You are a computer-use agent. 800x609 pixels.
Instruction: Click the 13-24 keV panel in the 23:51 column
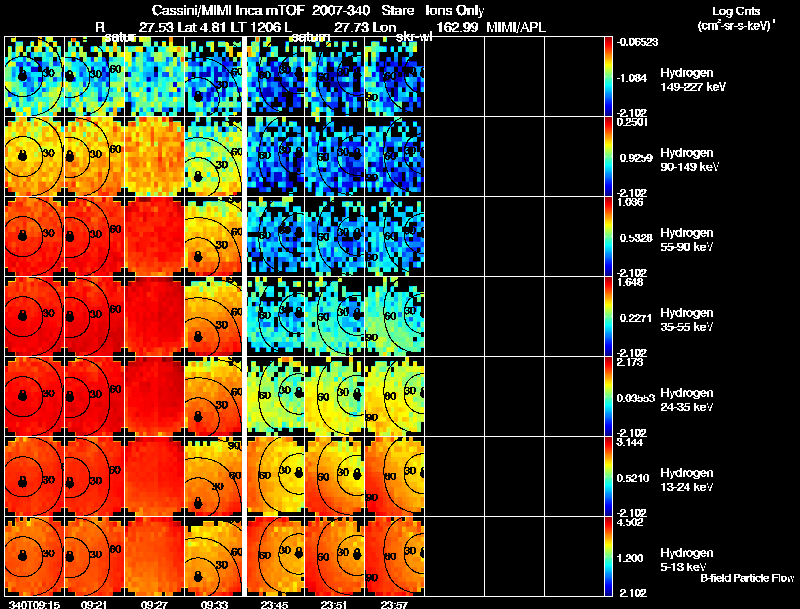335,476
